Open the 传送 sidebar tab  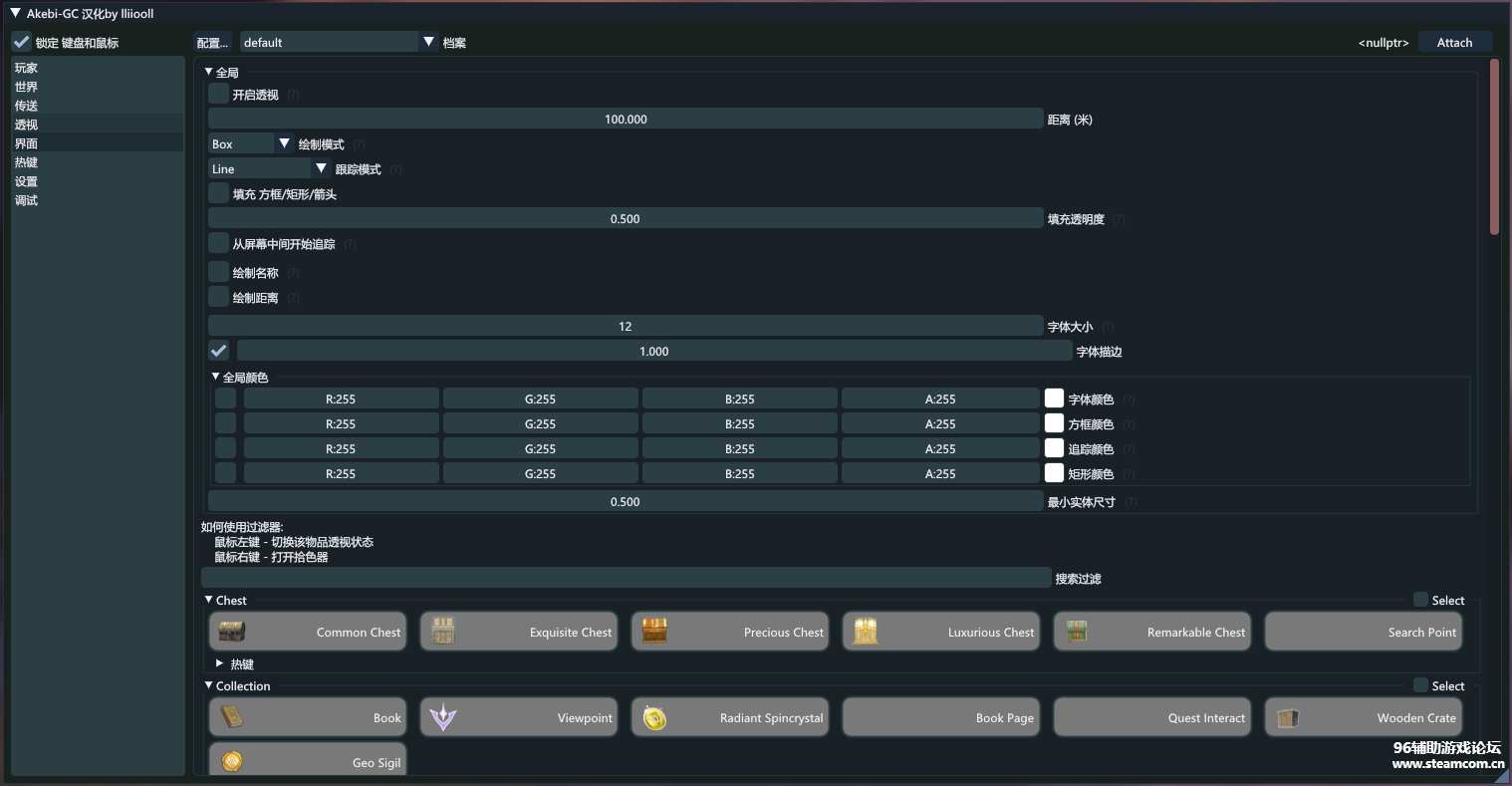27,106
